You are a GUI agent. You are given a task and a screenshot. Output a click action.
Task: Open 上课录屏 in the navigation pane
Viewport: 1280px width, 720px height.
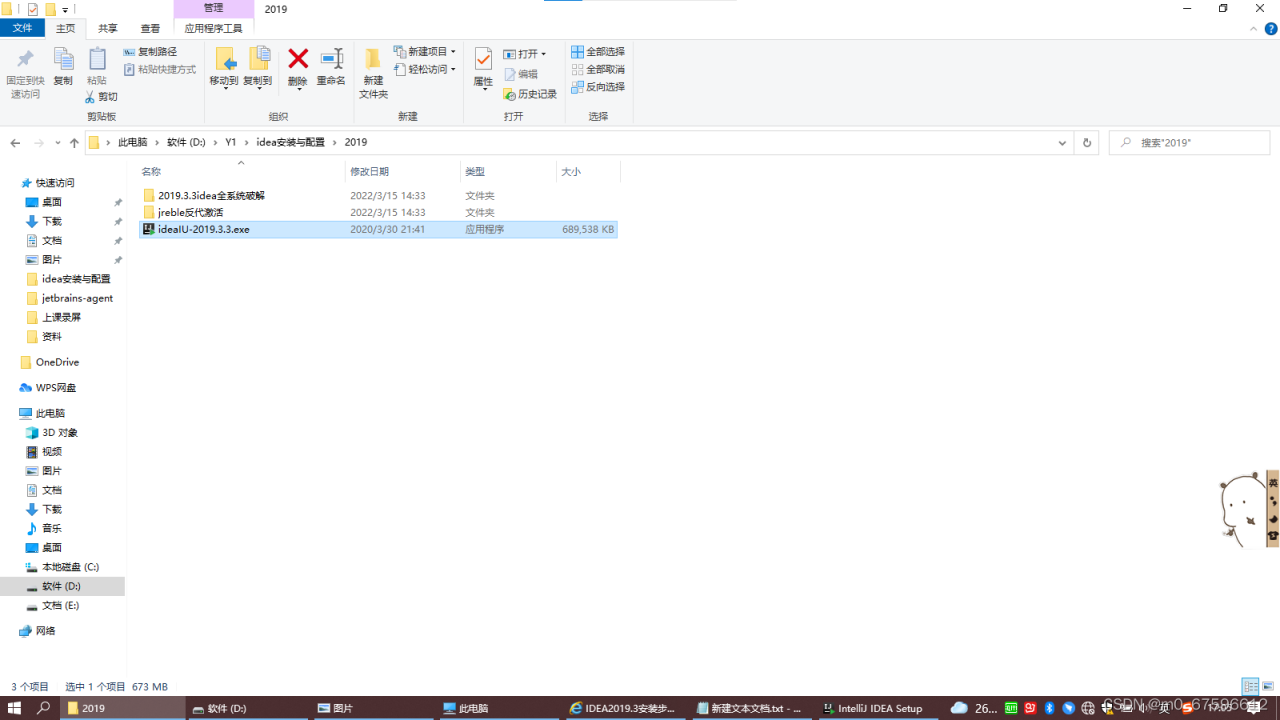(61, 317)
